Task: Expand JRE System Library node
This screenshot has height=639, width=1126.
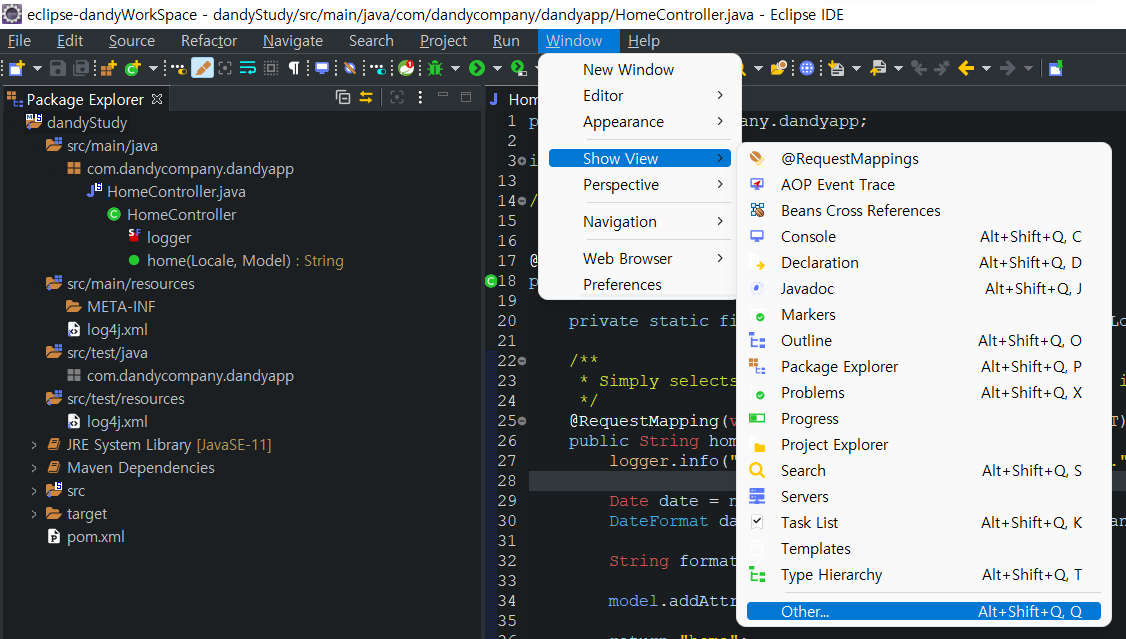Action: point(34,445)
